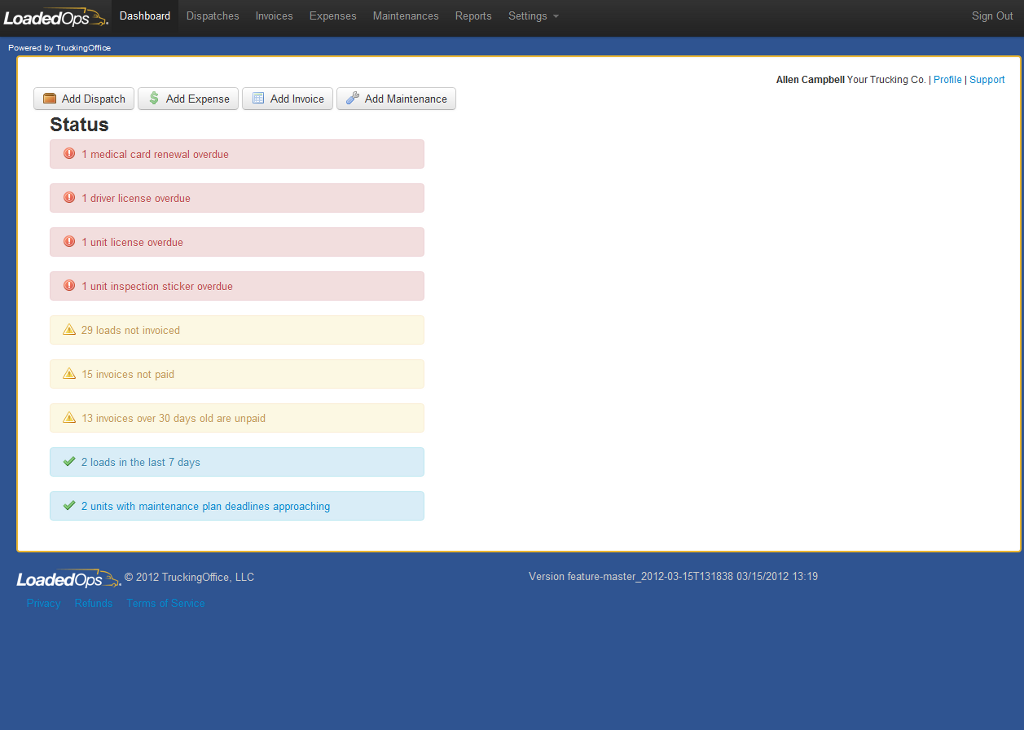Open the Dispatches menu item
The image size is (1024, 730).
tap(212, 16)
